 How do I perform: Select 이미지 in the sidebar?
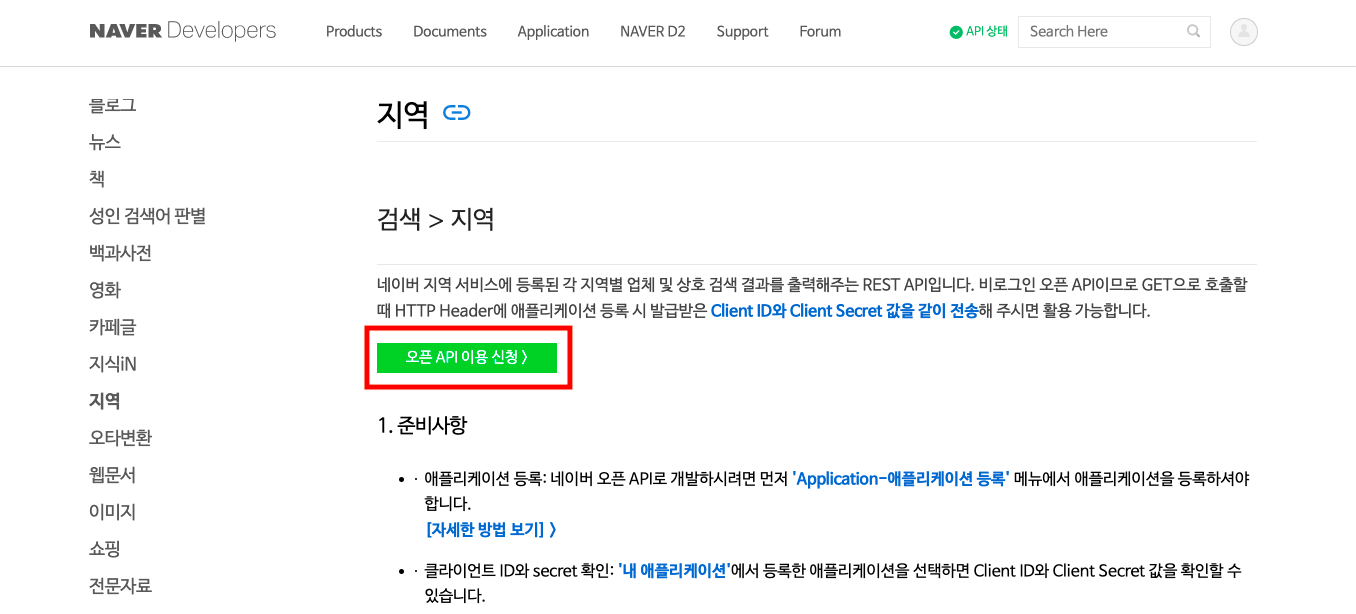click(x=112, y=512)
